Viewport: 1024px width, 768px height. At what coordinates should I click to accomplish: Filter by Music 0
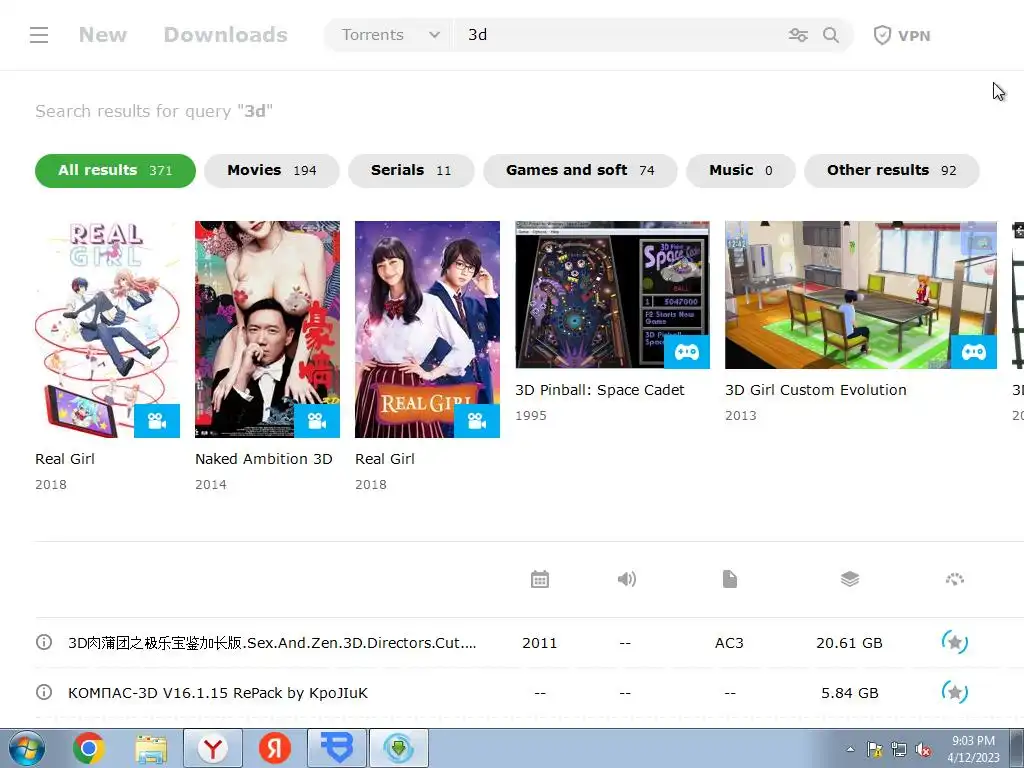(x=741, y=170)
